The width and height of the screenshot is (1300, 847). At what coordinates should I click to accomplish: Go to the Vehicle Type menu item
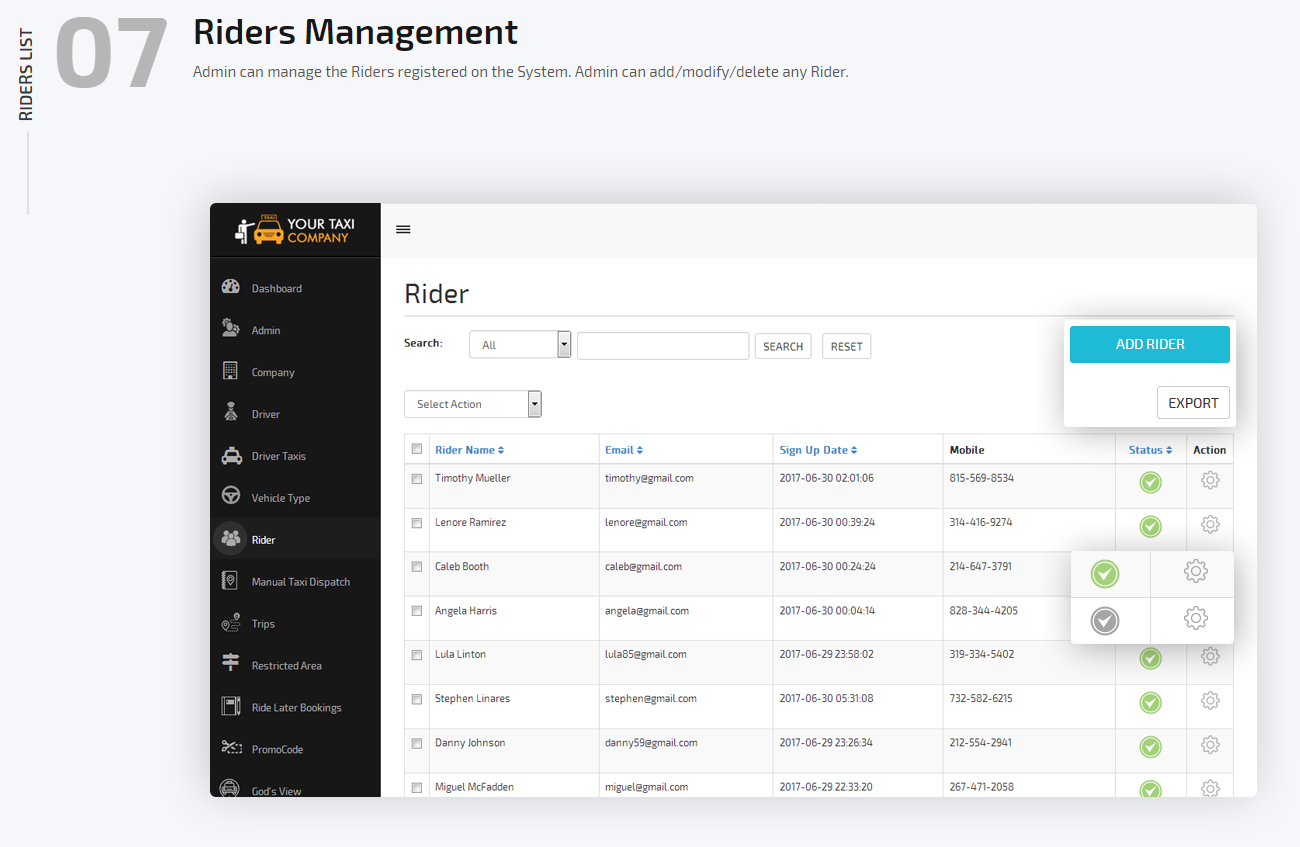point(281,497)
